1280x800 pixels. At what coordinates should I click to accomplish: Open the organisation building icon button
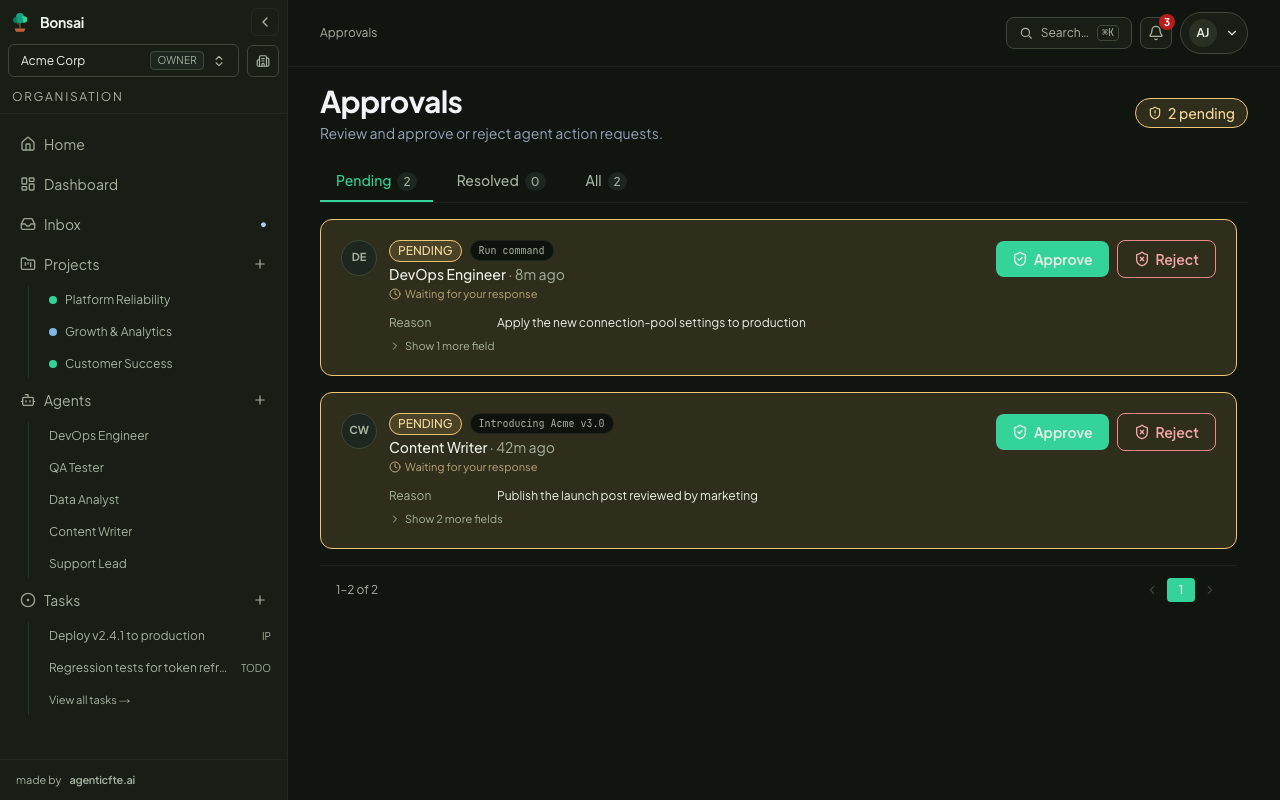point(263,61)
